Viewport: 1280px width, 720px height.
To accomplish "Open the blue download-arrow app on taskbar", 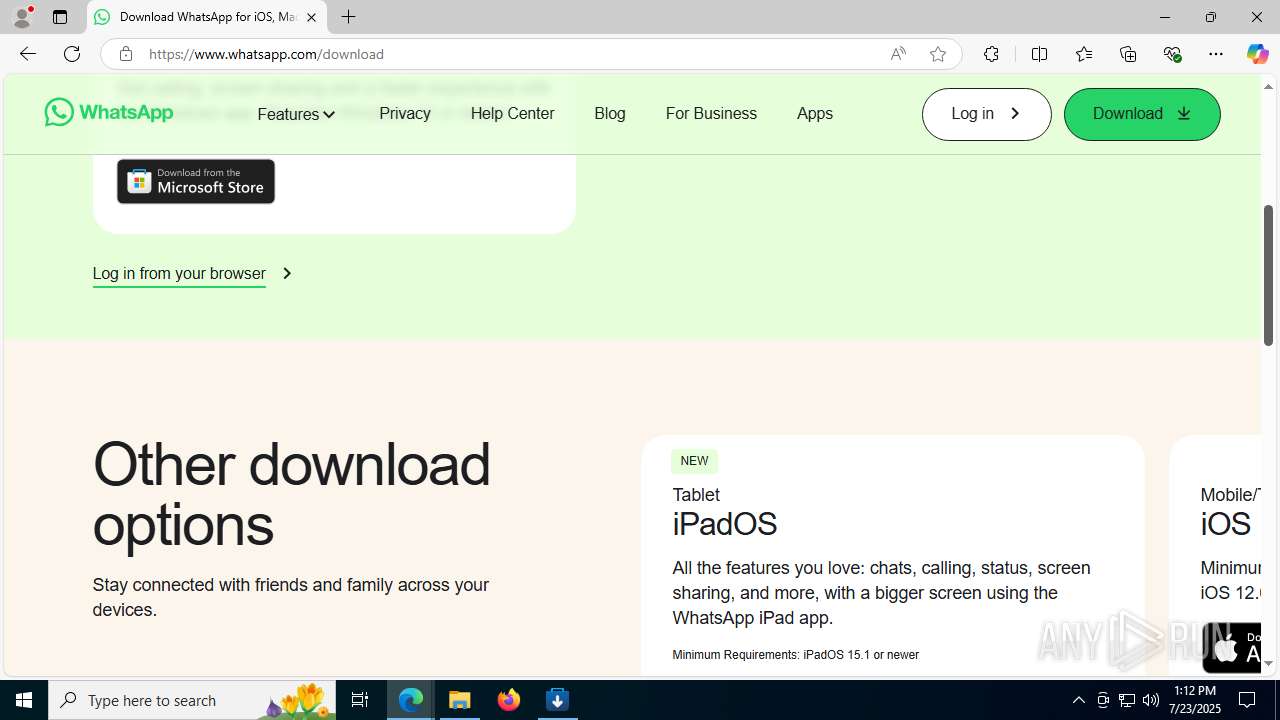I will pyautogui.click(x=558, y=700).
